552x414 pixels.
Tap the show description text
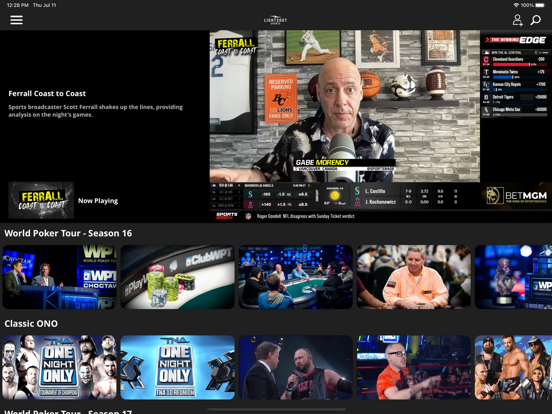point(95,111)
